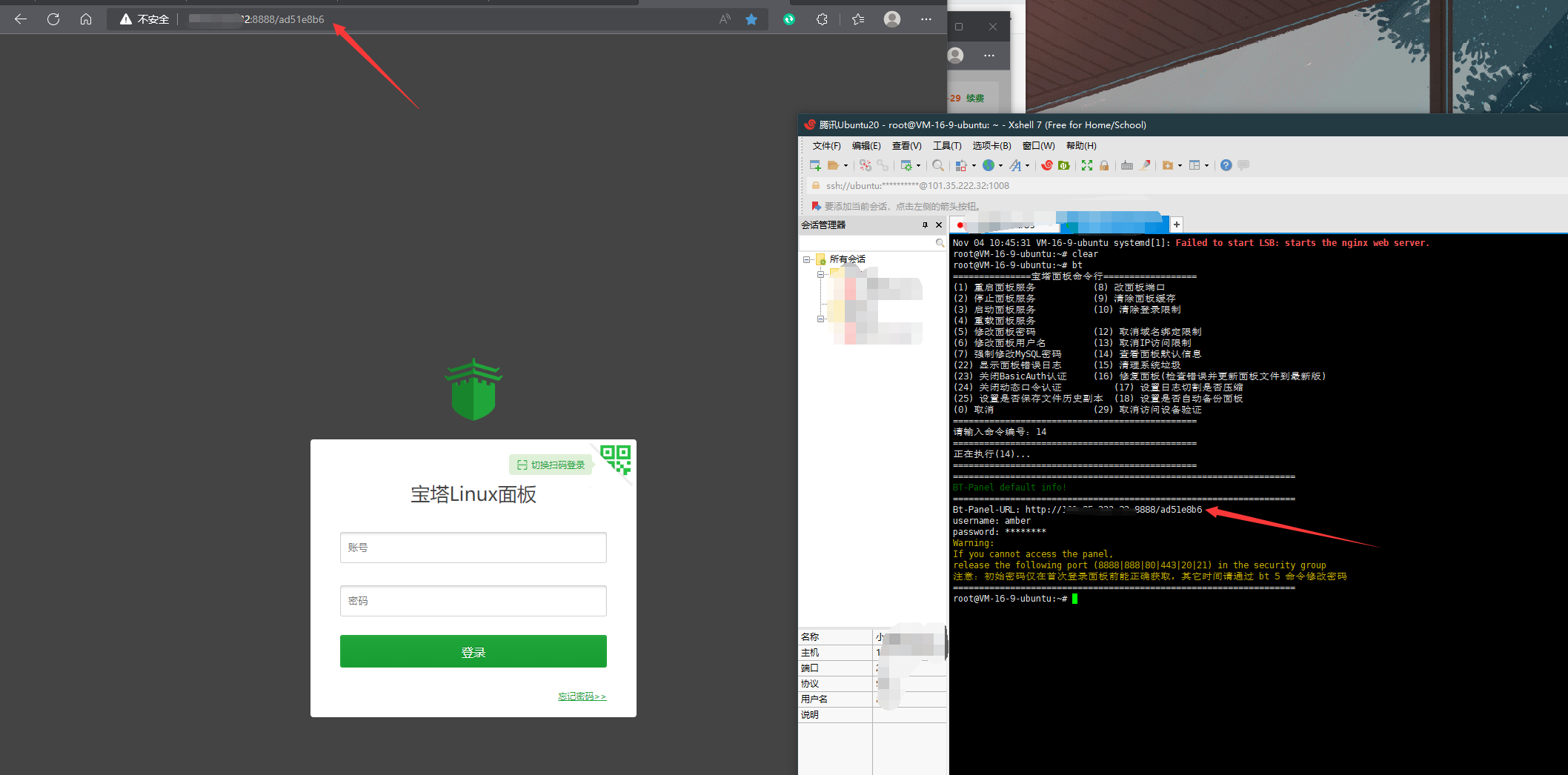Open the browser home page
Screen dimensions: 1568x775
coord(86,19)
